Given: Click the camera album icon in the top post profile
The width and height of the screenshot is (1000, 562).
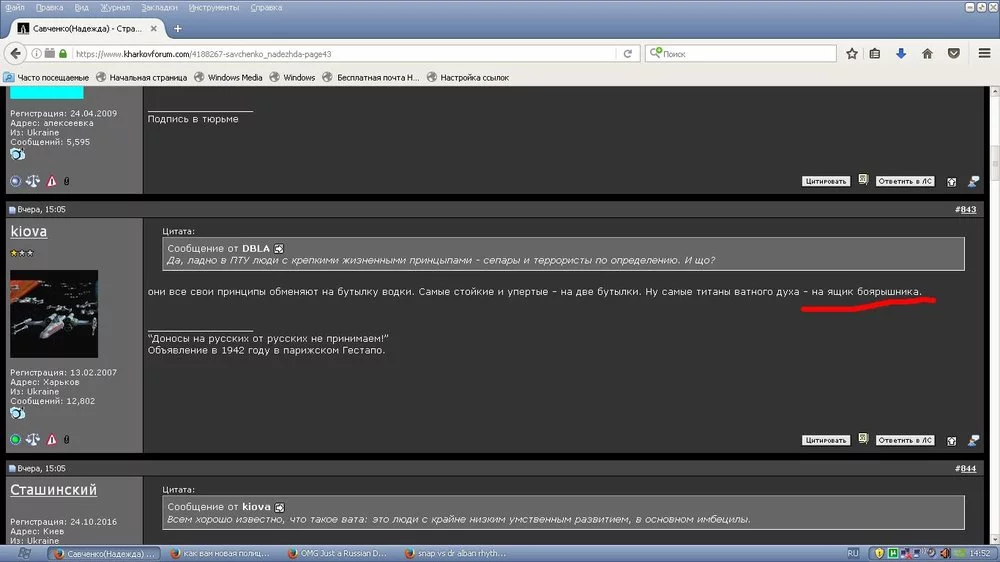Looking at the screenshot, I should click(17, 154).
